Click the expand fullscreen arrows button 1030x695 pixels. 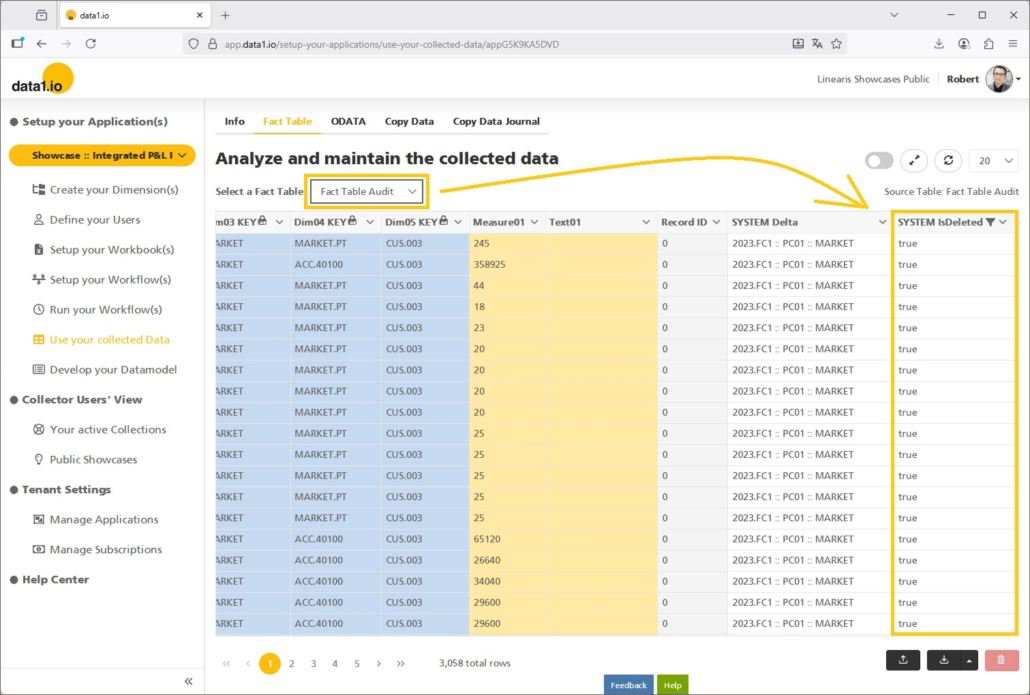(x=914, y=161)
